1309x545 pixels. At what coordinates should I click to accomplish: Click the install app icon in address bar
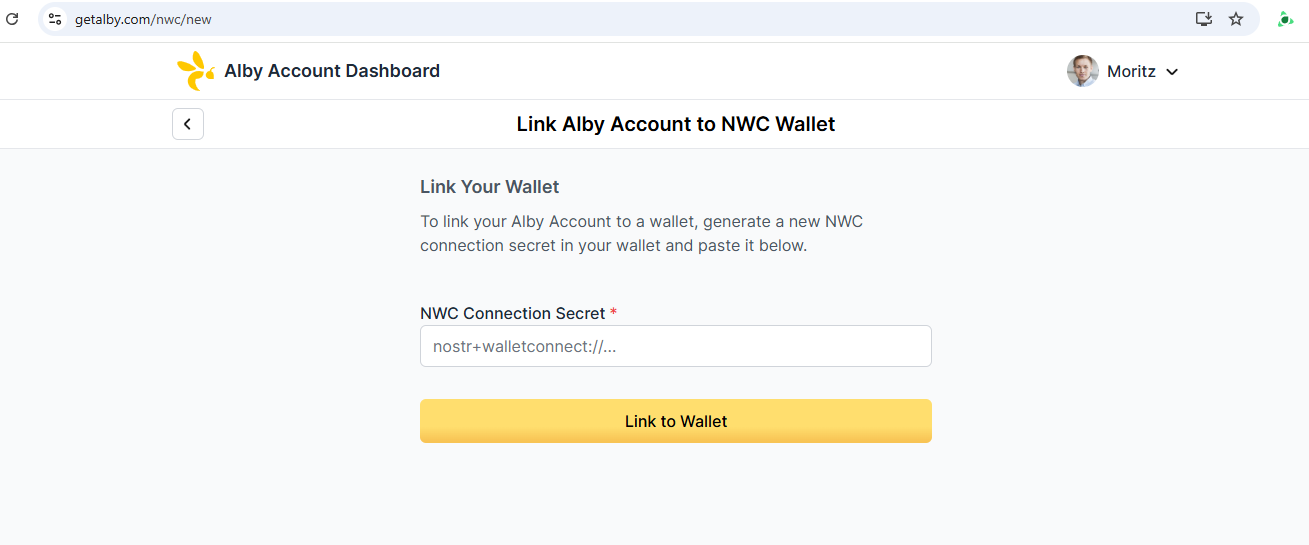pyautogui.click(x=1204, y=19)
